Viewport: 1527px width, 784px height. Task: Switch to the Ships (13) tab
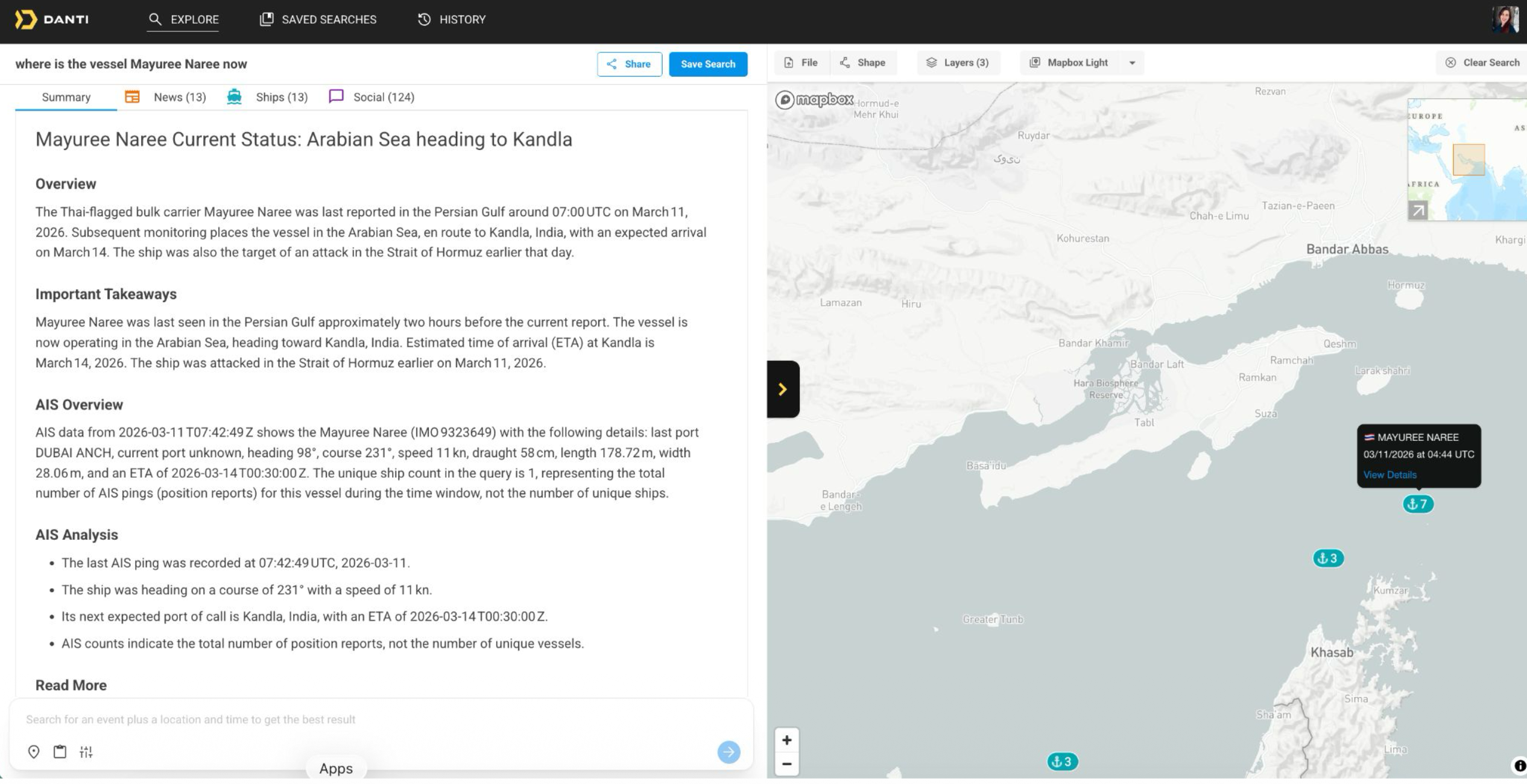(268, 97)
